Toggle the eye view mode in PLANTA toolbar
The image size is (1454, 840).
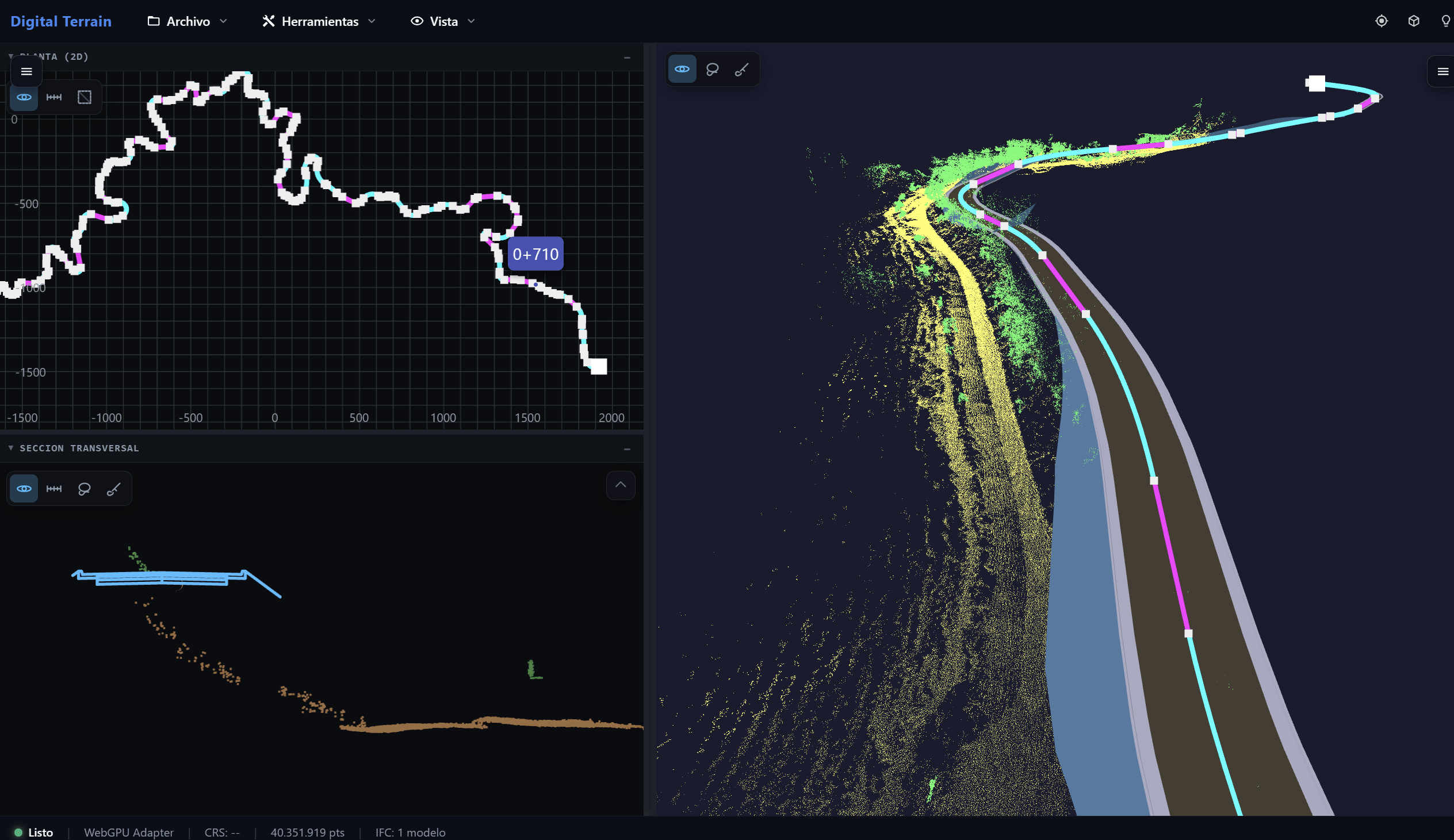[x=24, y=97]
